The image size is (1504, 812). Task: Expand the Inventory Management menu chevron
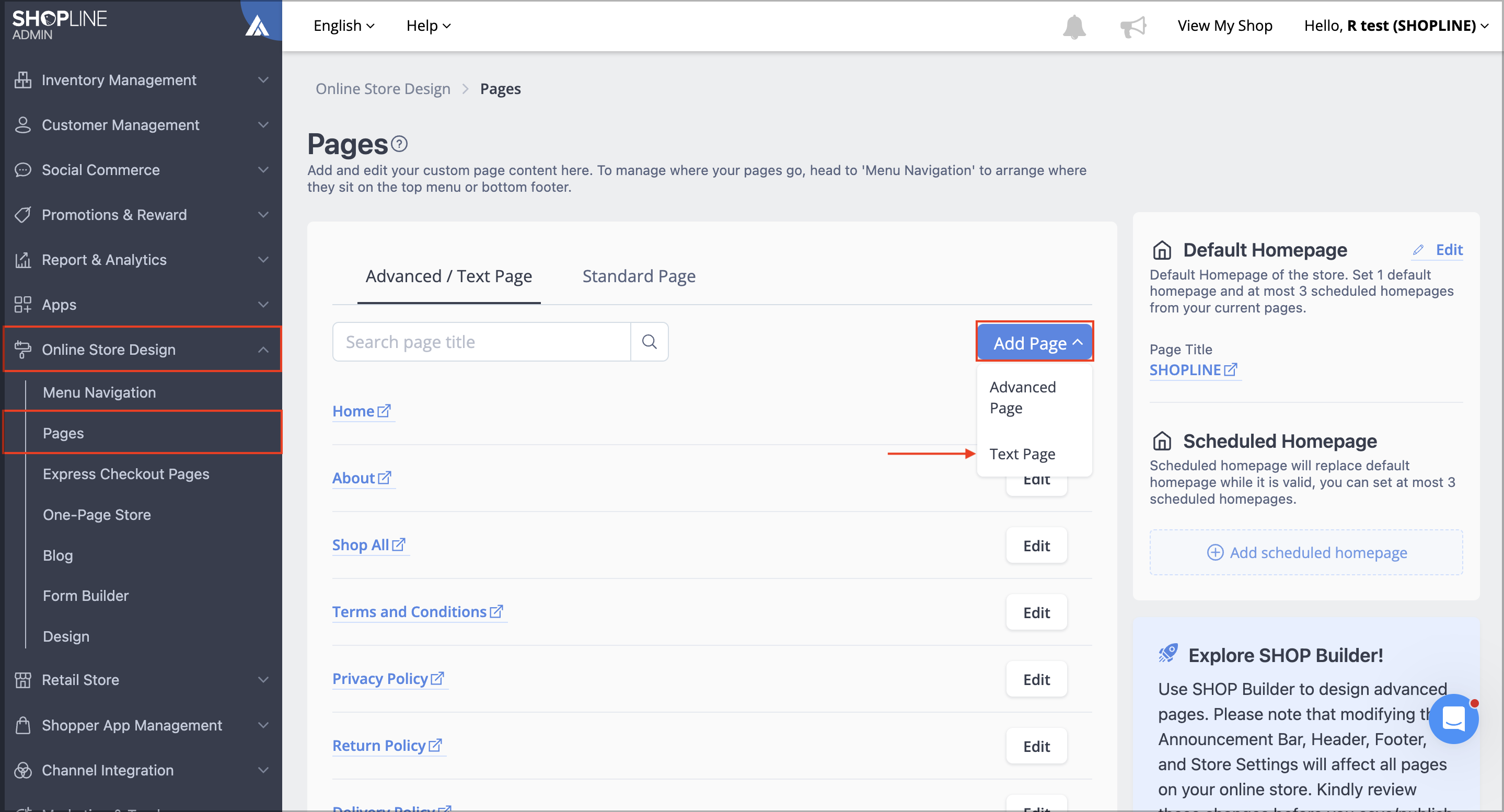(263, 80)
